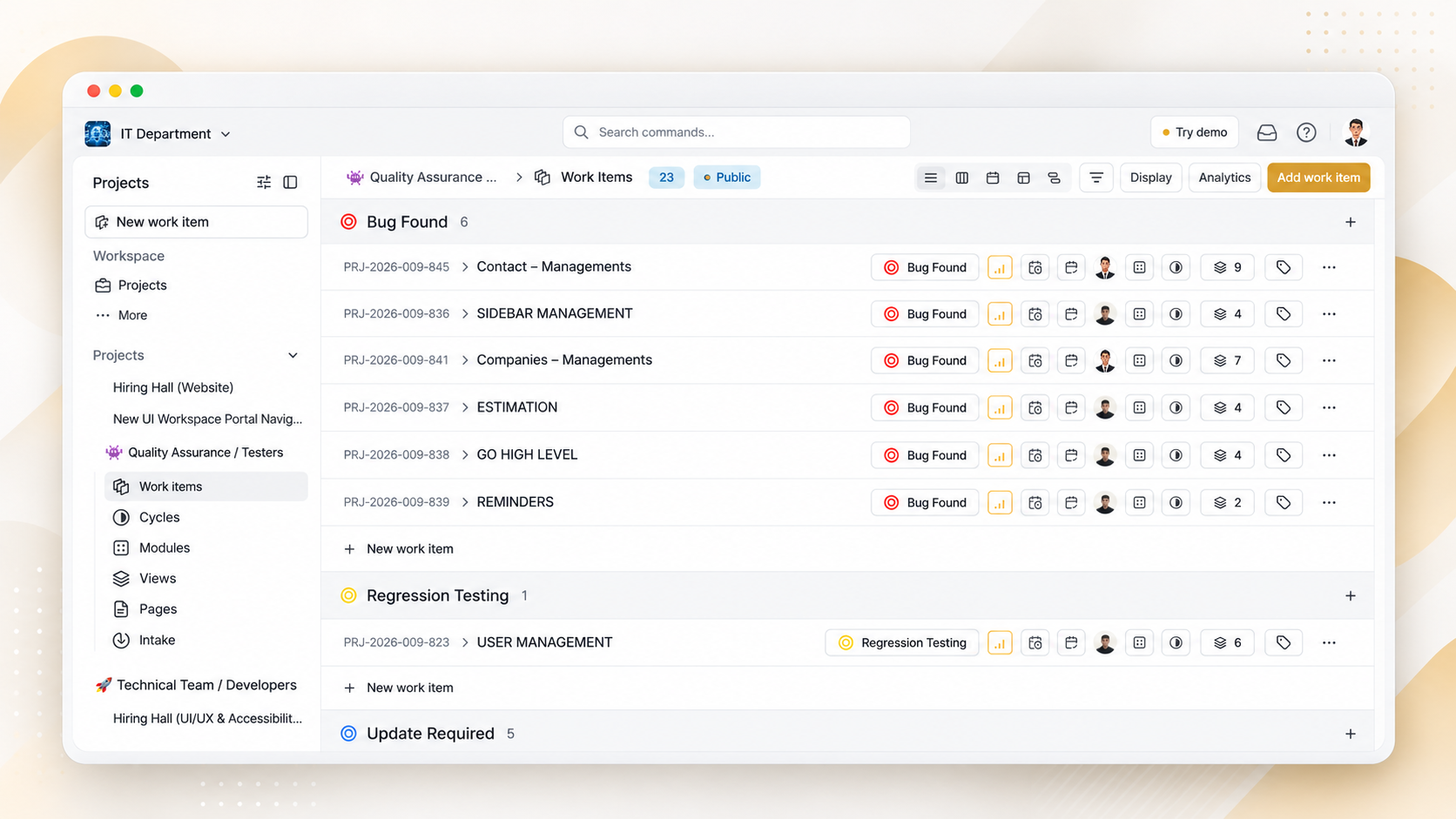
Task: Open the help question mark icon
Action: pos(1306,132)
